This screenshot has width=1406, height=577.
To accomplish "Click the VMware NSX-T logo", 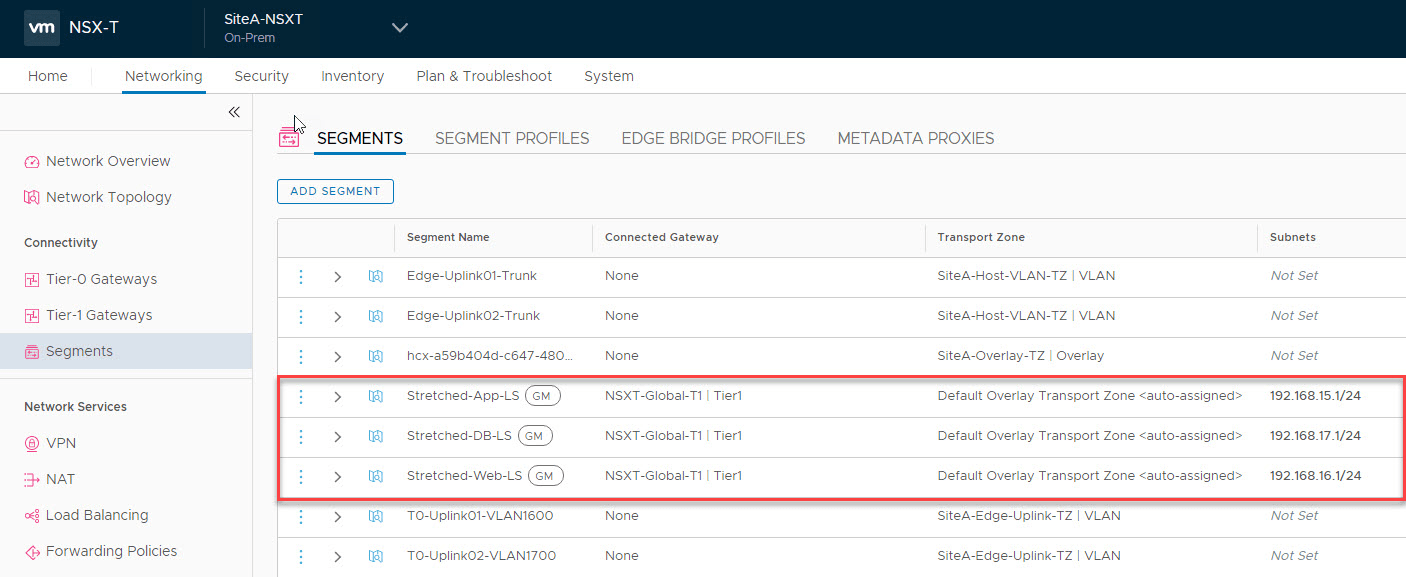I will tap(42, 28).
